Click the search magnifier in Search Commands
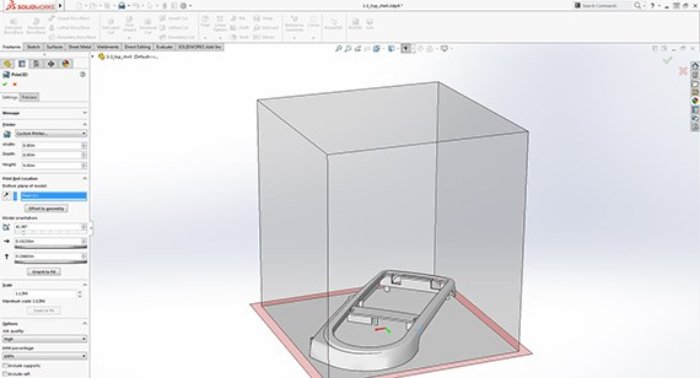This screenshot has height=378, width=700. [638, 5]
